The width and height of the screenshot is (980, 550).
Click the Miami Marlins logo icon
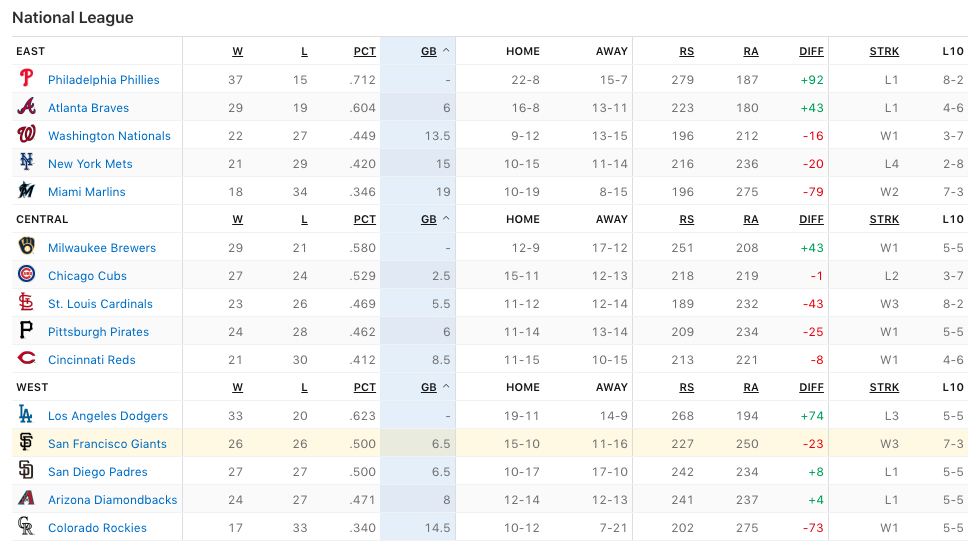pyautogui.click(x=26, y=191)
